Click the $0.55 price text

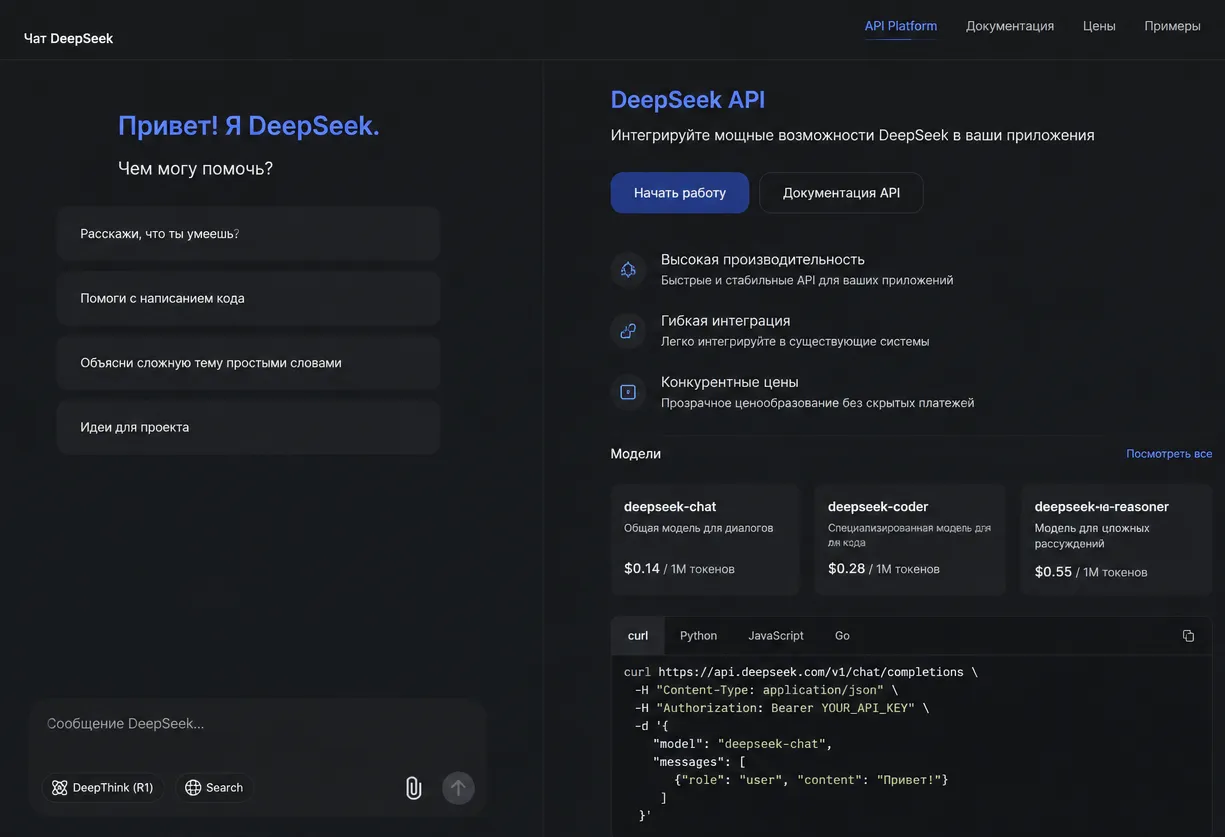click(1053, 572)
